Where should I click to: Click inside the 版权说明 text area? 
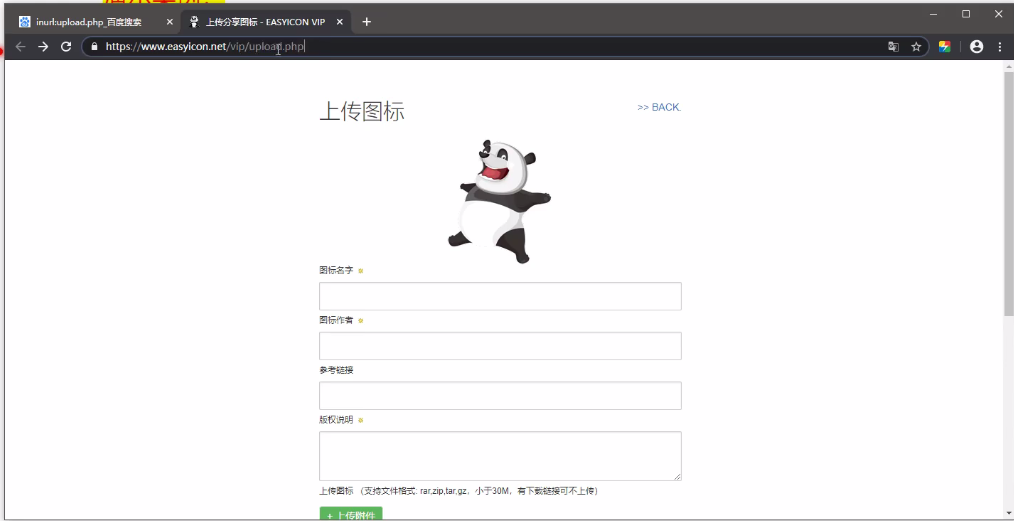[x=500, y=456]
